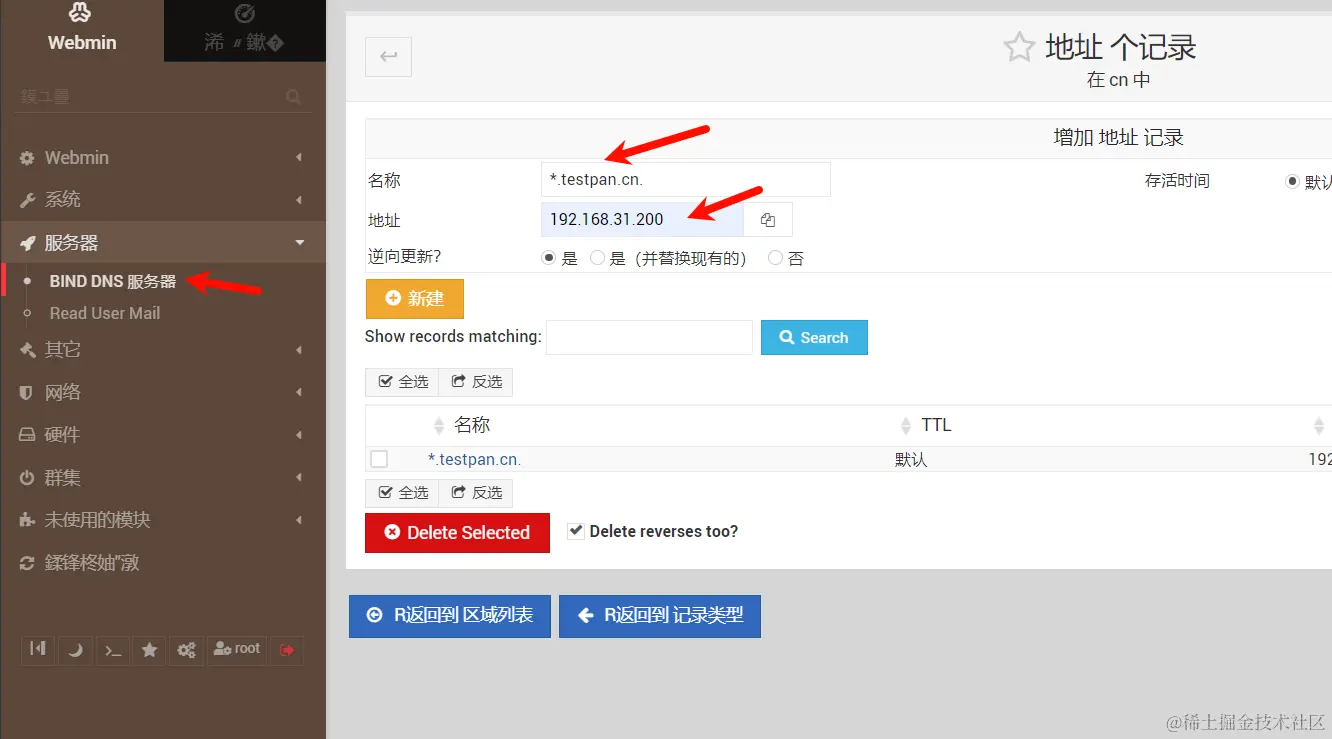Screen dimensions: 1332x739
Task: Select 逆向更新 option 否
Action: pyautogui.click(x=776, y=258)
